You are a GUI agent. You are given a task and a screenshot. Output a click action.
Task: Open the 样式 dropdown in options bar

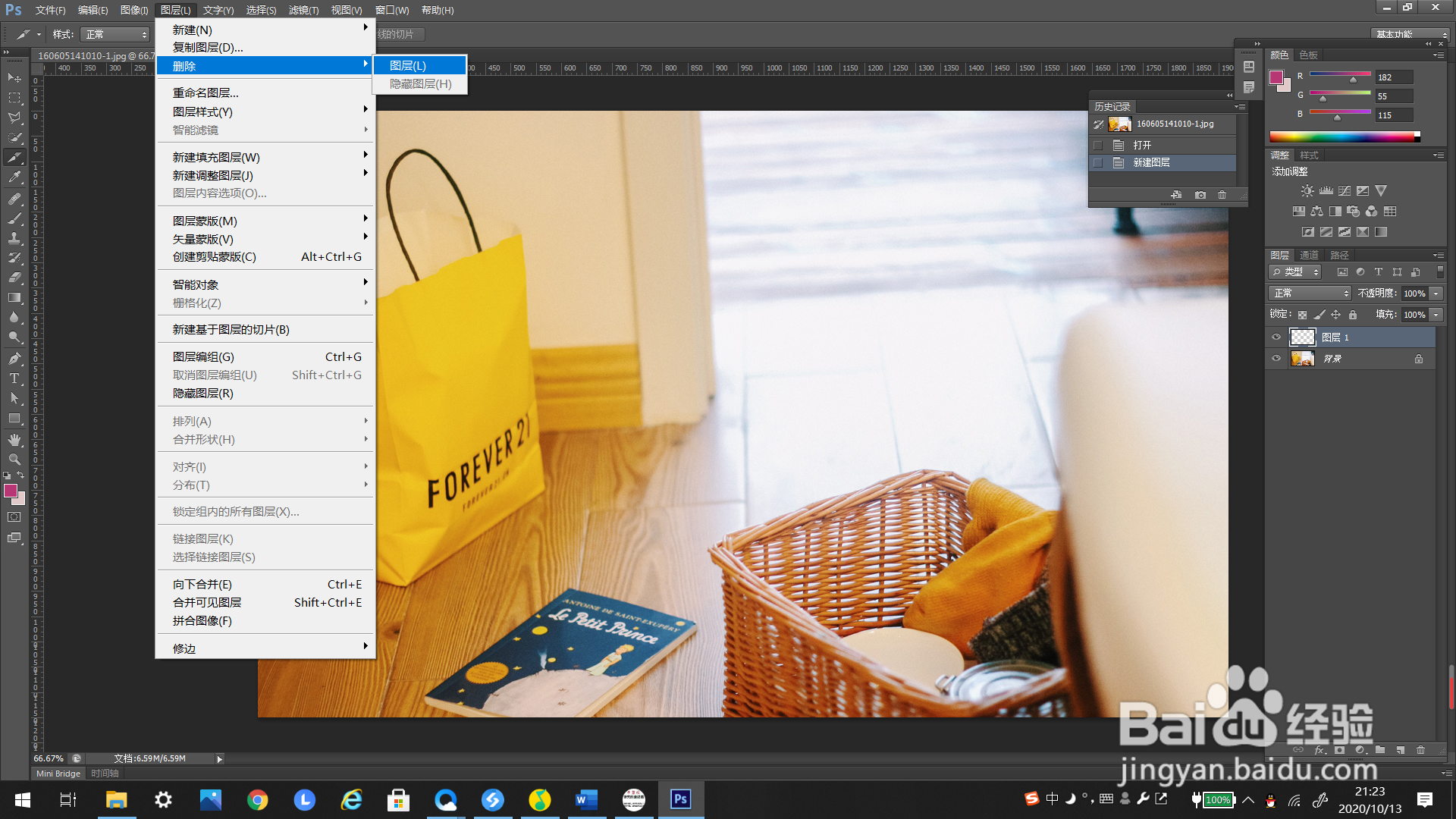[x=116, y=35]
